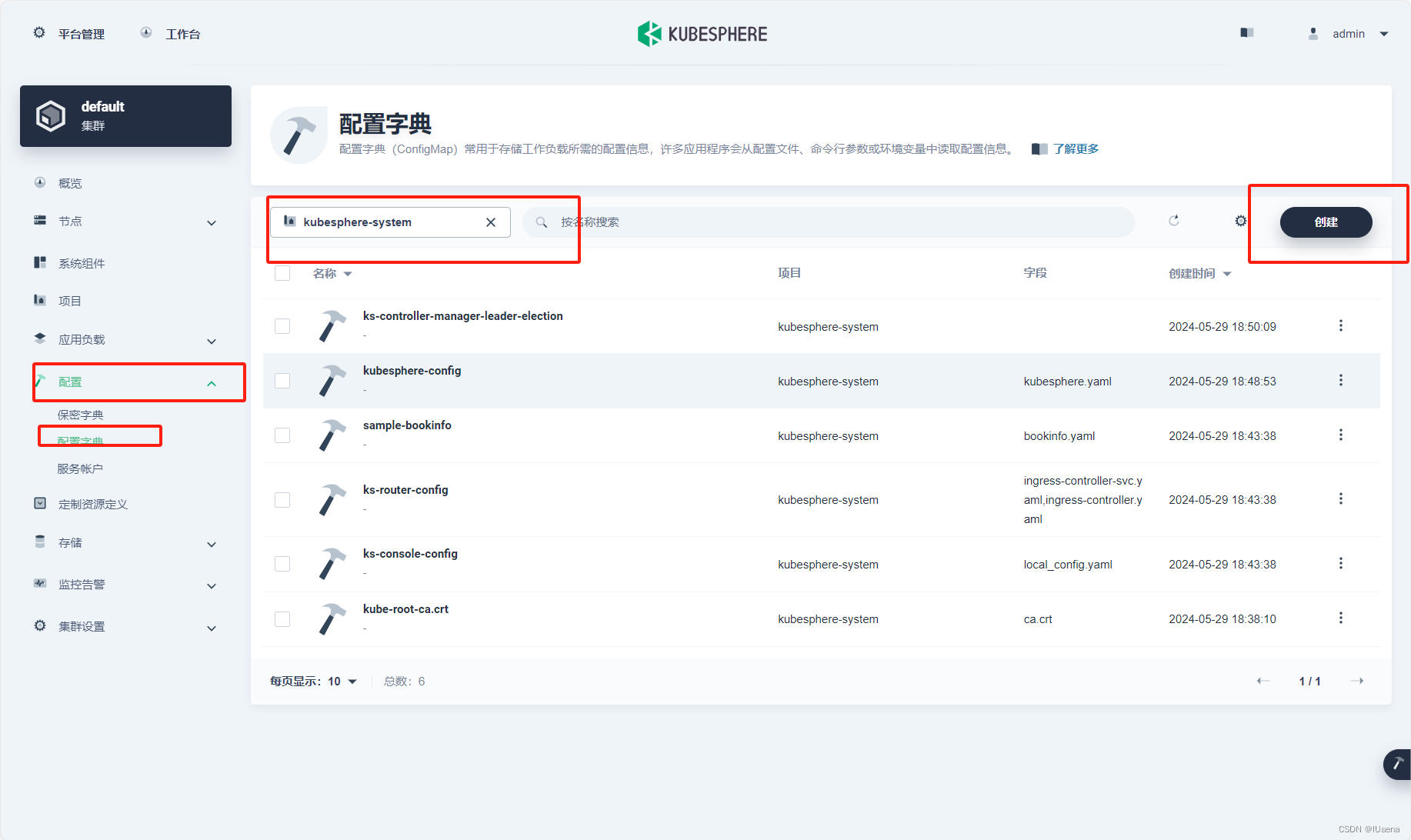This screenshot has width=1411, height=840.
Task: Open kubesphere-config ConfigMap
Action: point(412,371)
